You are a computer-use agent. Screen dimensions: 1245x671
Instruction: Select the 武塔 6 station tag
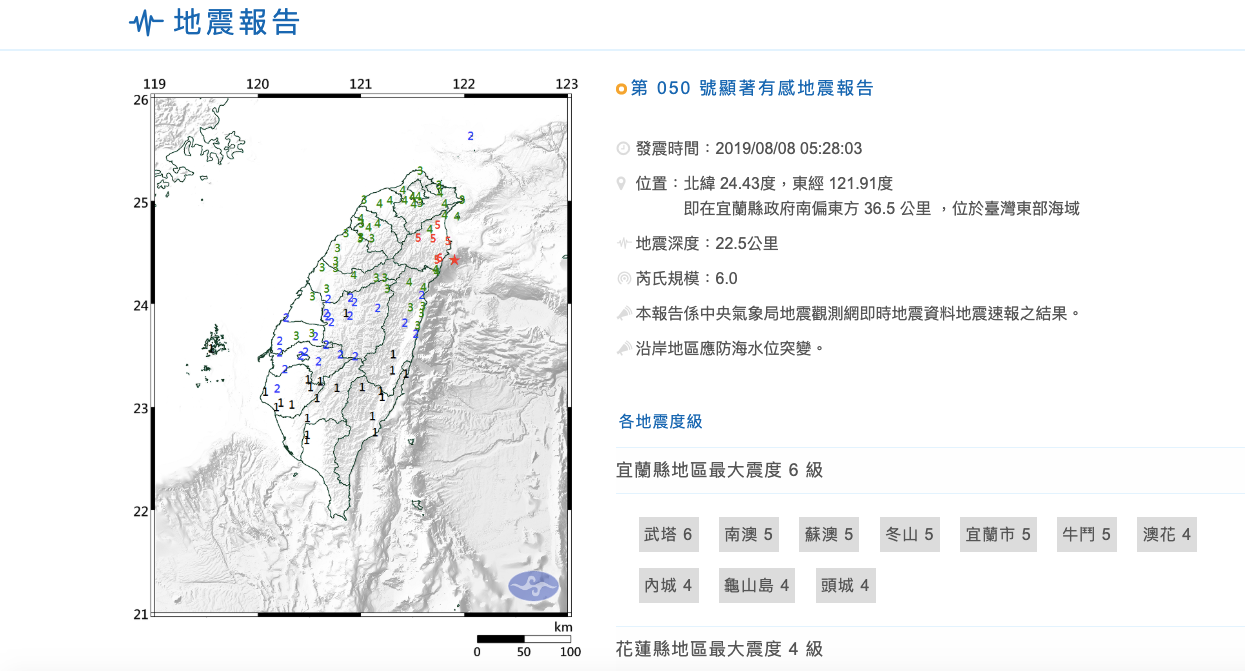pos(668,535)
